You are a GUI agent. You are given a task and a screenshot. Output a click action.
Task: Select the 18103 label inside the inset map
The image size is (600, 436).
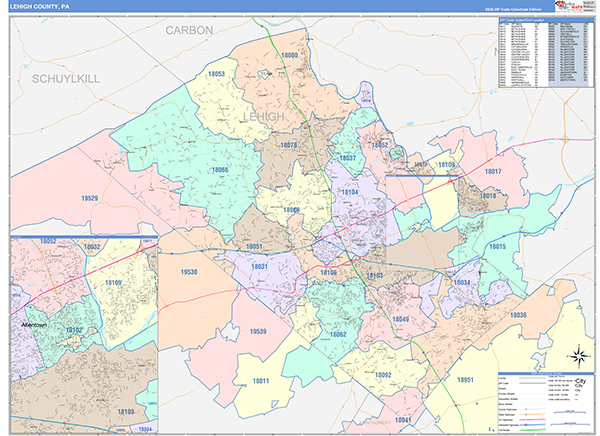pos(126,412)
